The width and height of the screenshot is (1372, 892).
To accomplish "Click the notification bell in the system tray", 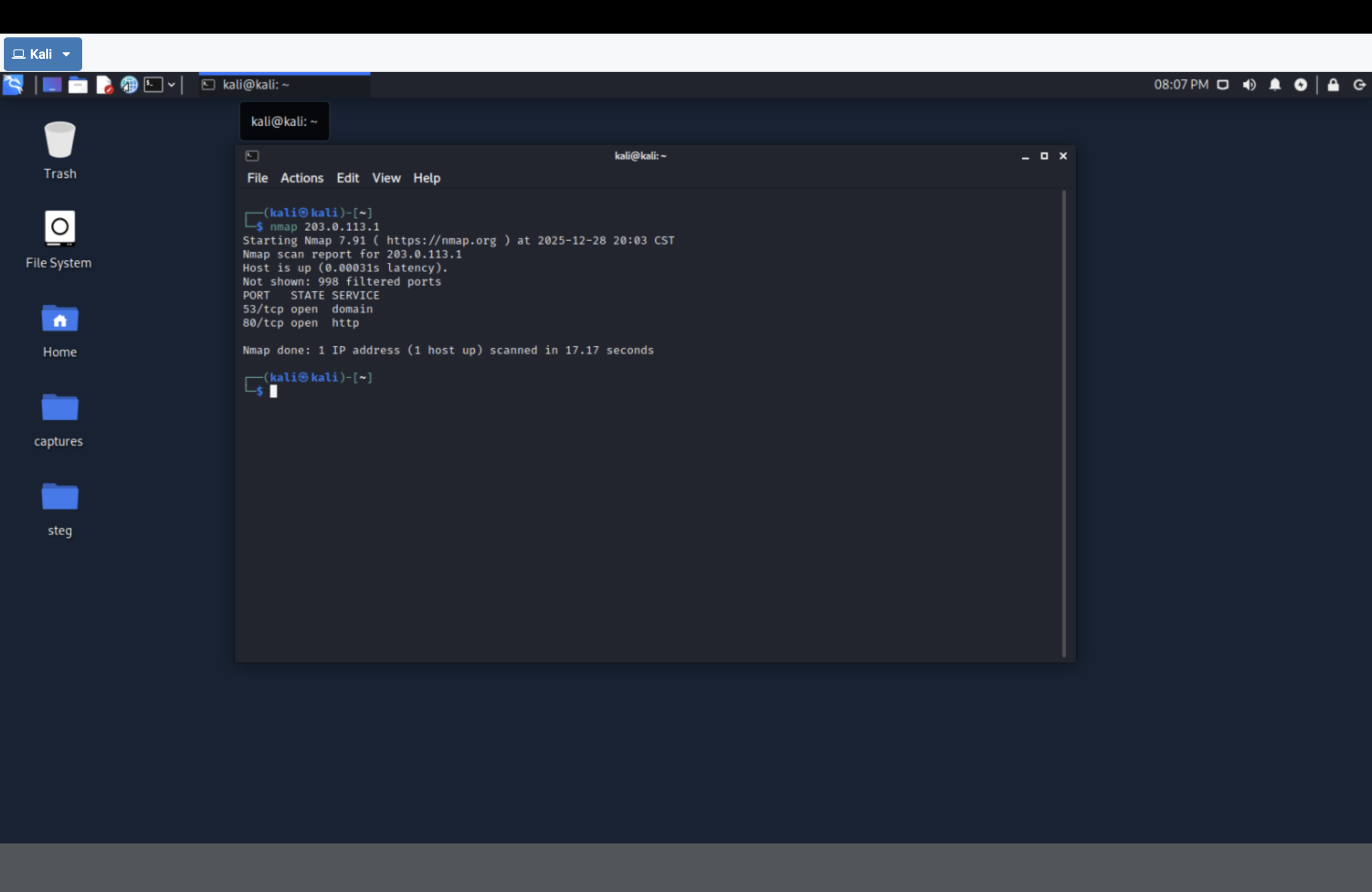I will coord(1274,85).
